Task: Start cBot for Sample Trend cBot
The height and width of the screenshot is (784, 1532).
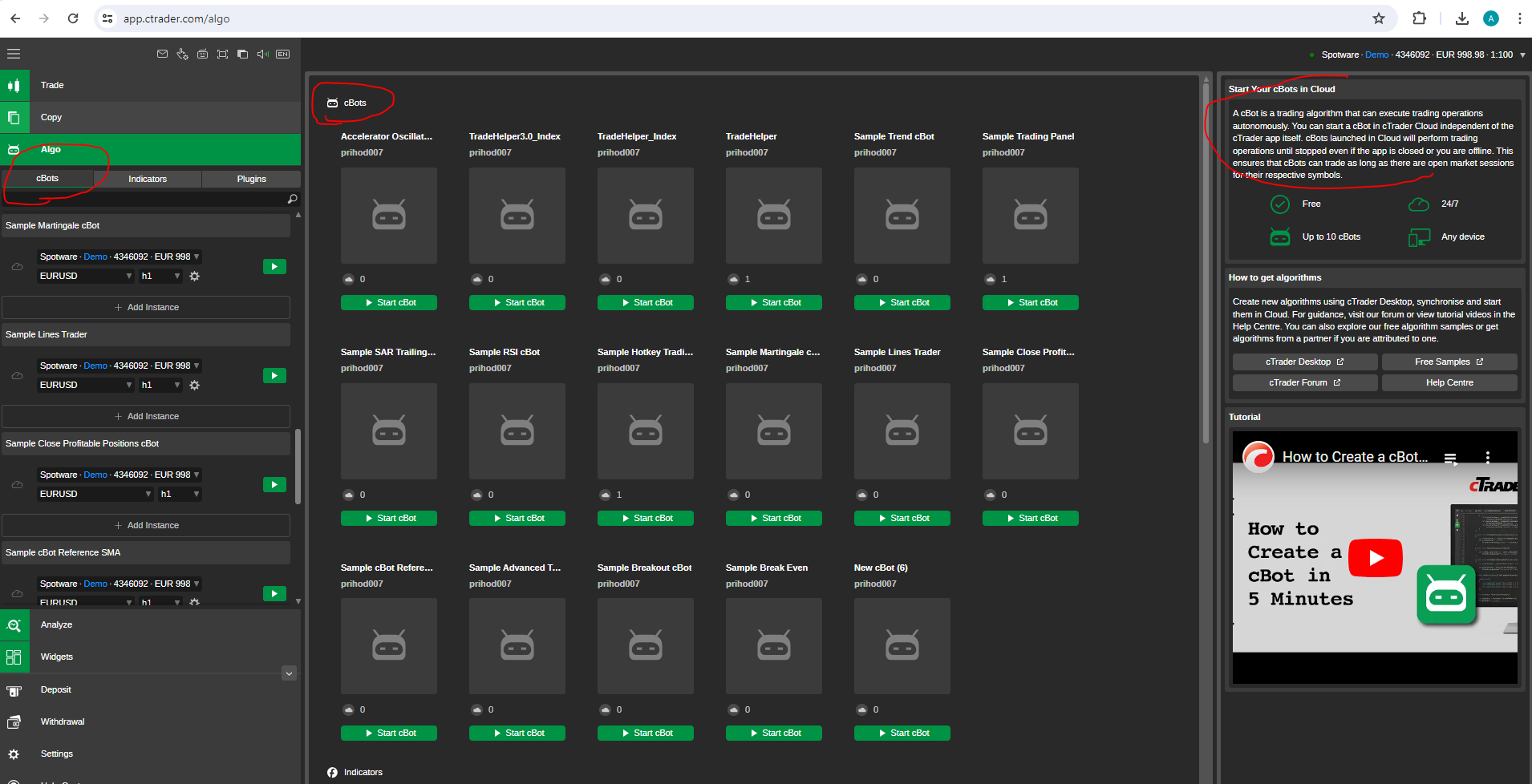Action: click(902, 302)
